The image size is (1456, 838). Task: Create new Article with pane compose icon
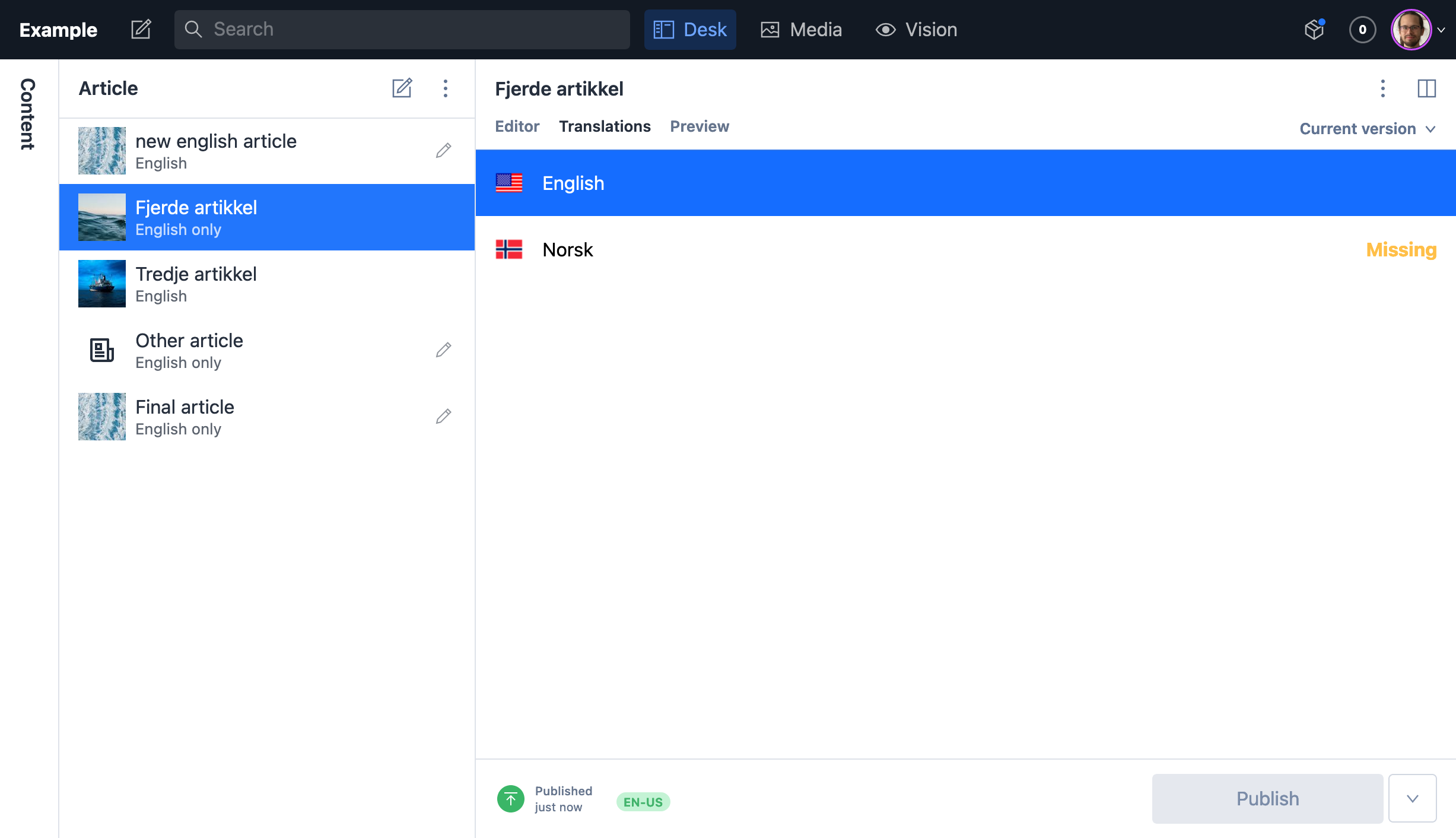click(402, 88)
